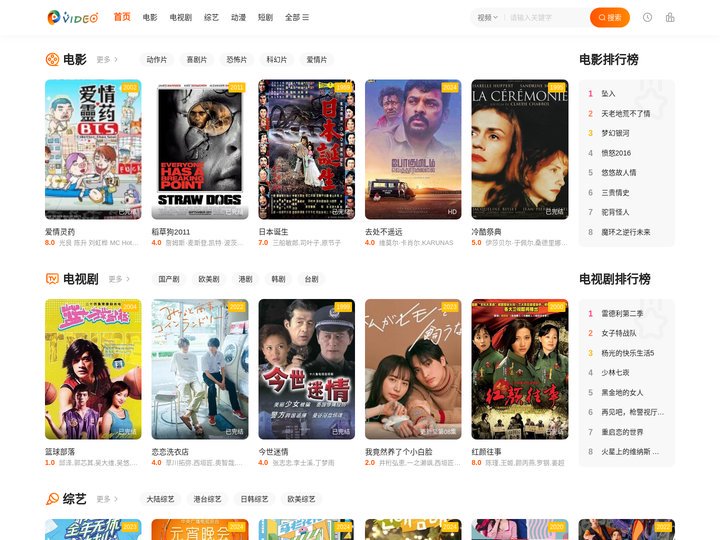The width and height of the screenshot is (720, 540).
Task: Expand 更多 next to 电影 heading
Action: (107, 60)
